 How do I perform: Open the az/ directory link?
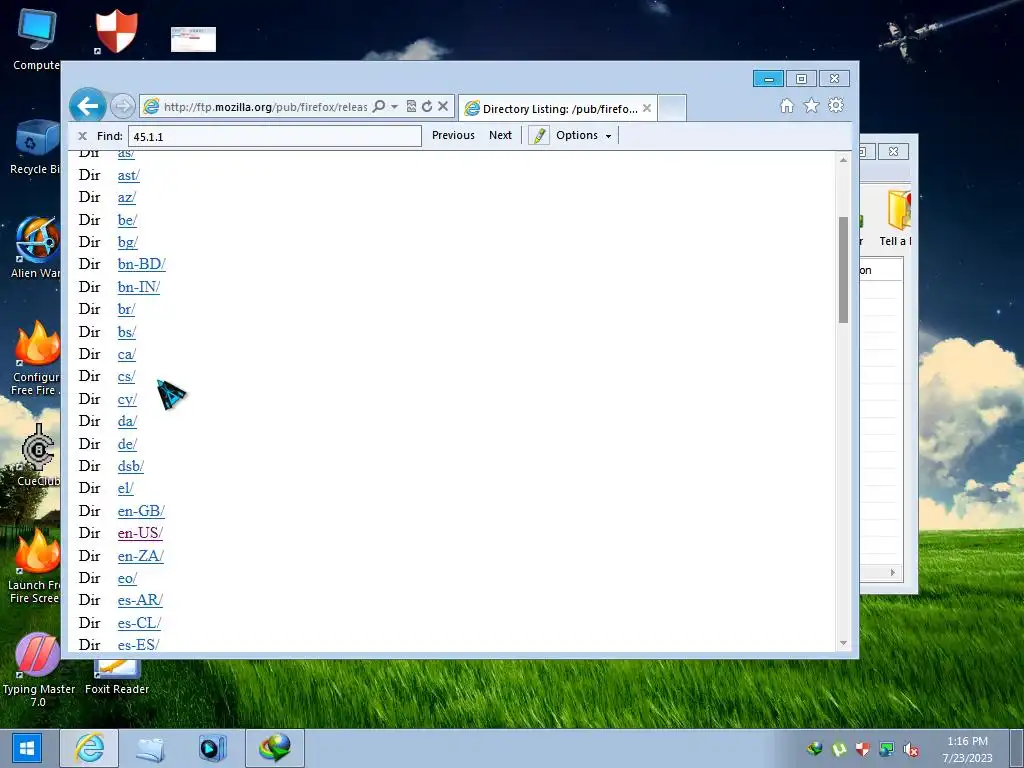tap(127, 197)
